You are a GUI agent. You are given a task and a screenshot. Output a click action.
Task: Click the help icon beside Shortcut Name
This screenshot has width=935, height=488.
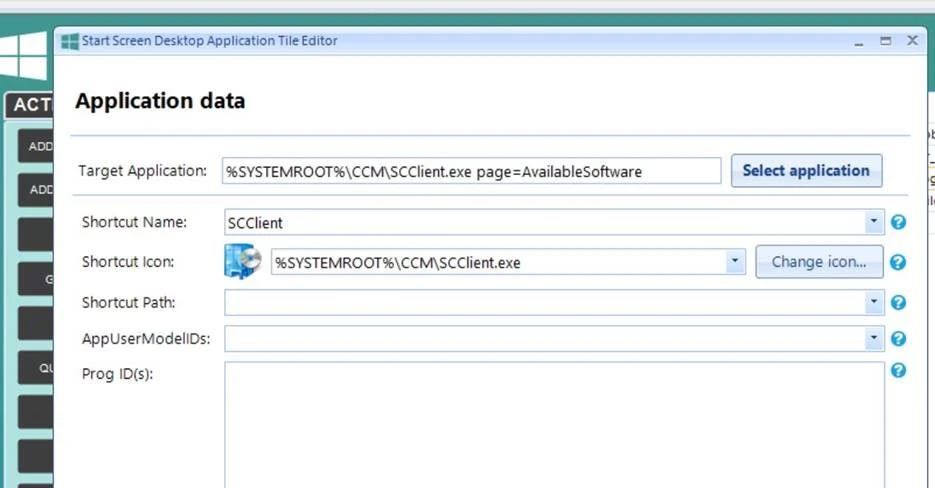[x=898, y=222]
